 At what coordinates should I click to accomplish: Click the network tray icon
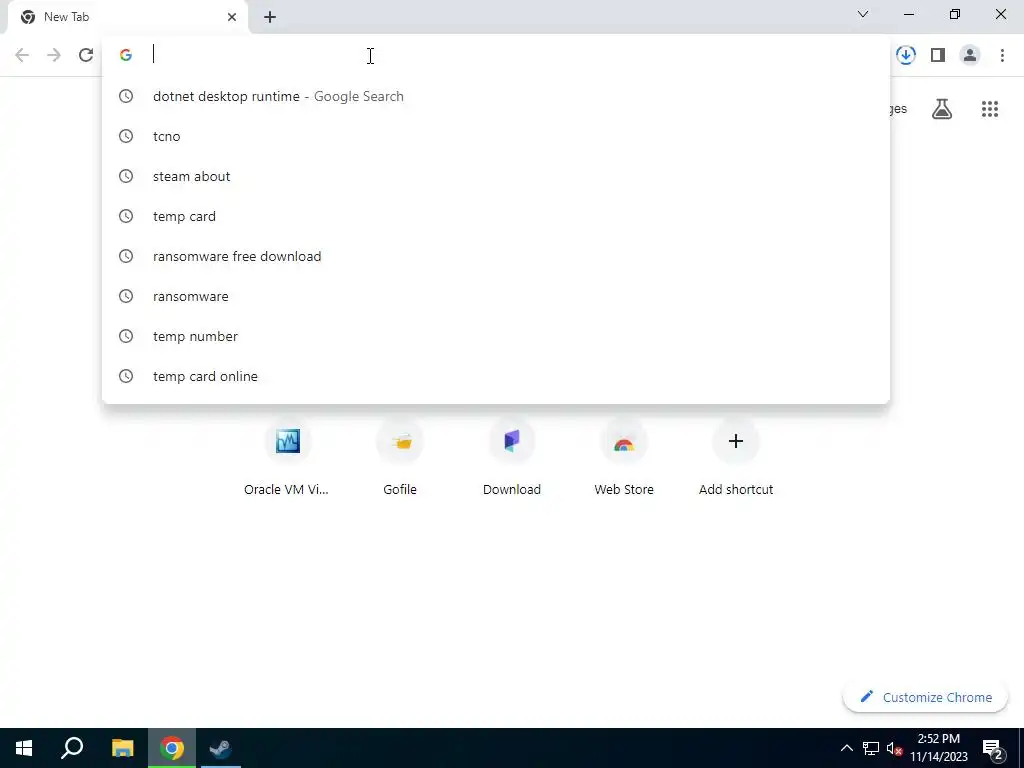coord(871,748)
